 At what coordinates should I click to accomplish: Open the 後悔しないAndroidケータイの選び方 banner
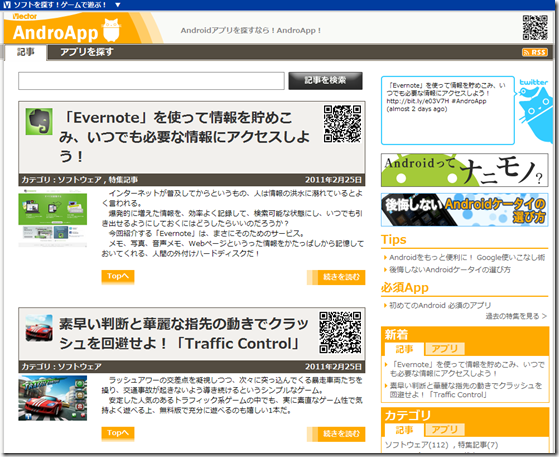click(465, 210)
